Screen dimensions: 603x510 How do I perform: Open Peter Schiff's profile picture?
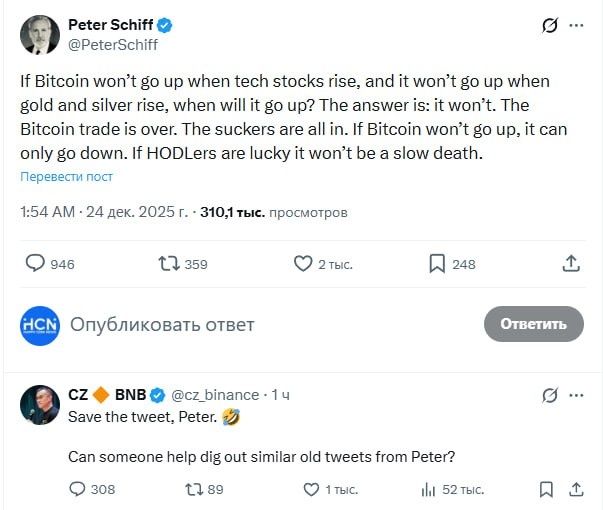[x=40, y=34]
